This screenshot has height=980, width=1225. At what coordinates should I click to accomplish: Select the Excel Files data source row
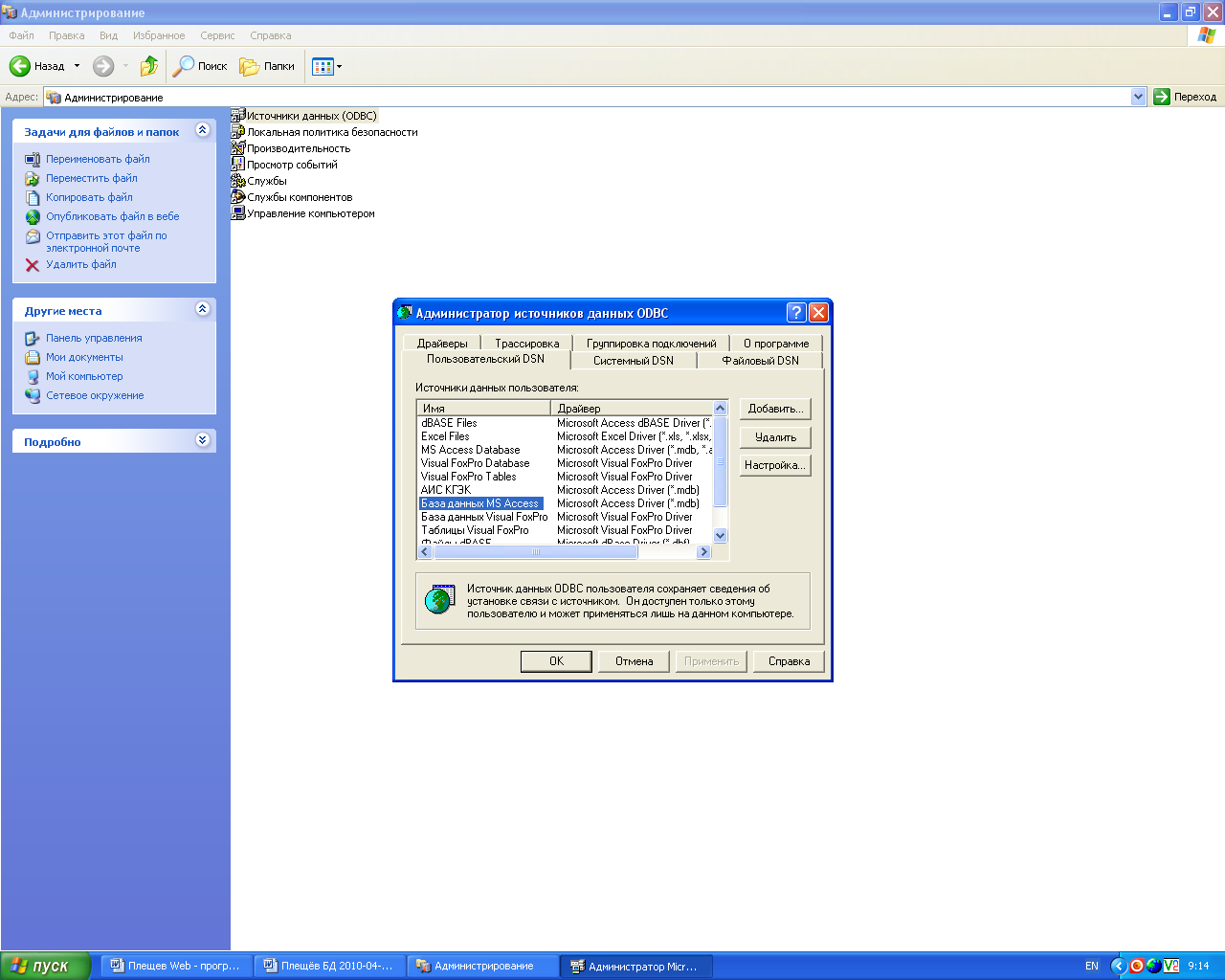pos(565,436)
